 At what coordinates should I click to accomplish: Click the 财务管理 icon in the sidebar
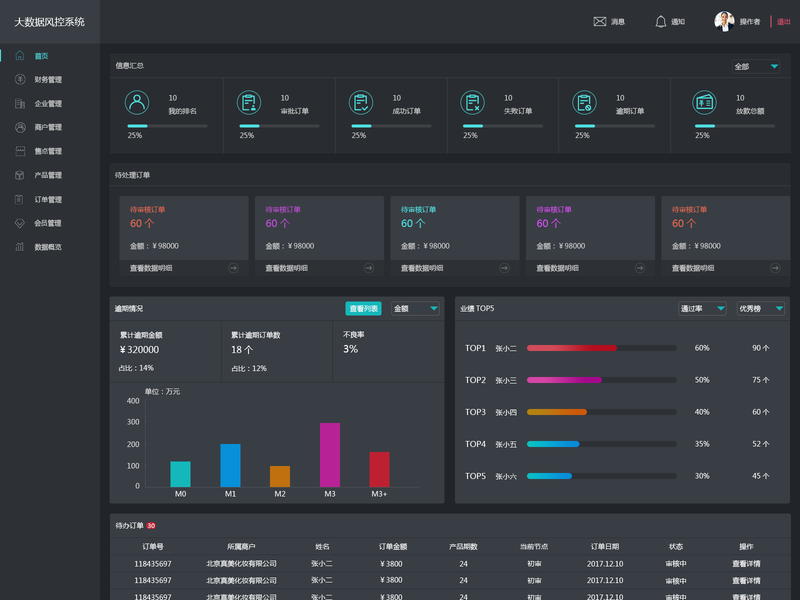coord(20,79)
